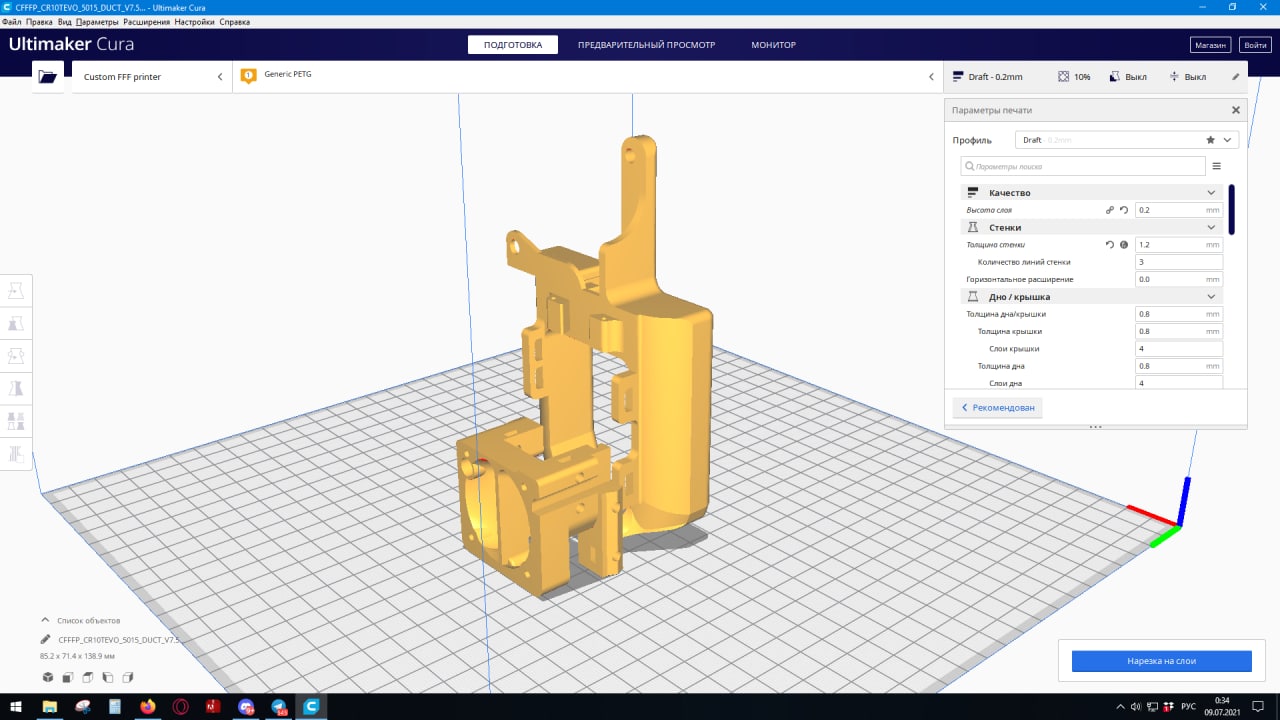Reset Толщина стенки with revert arrow
This screenshot has height=720, width=1280.
click(x=1110, y=244)
